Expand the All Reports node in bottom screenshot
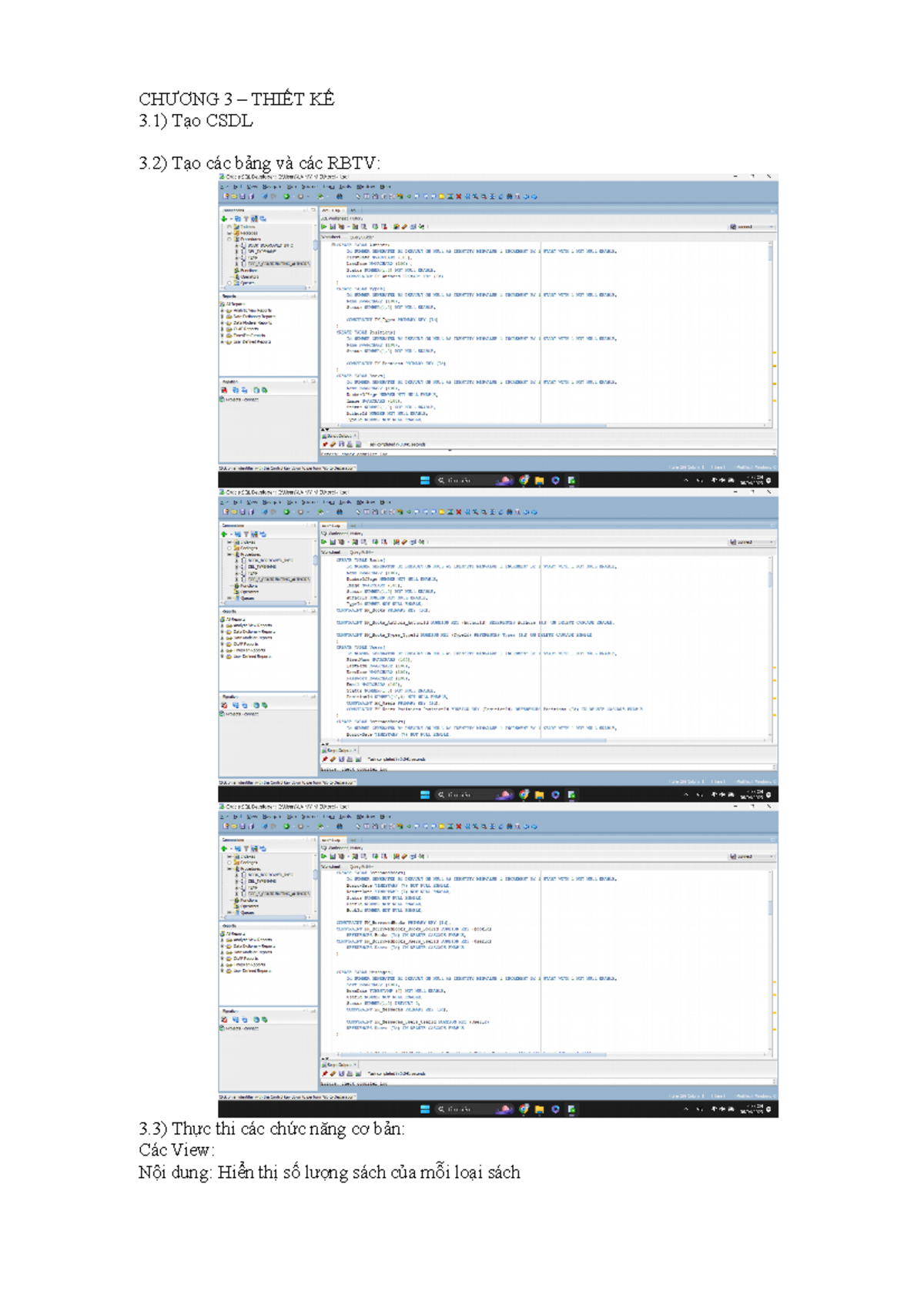This screenshot has height=1308, width=924. [223, 933]
